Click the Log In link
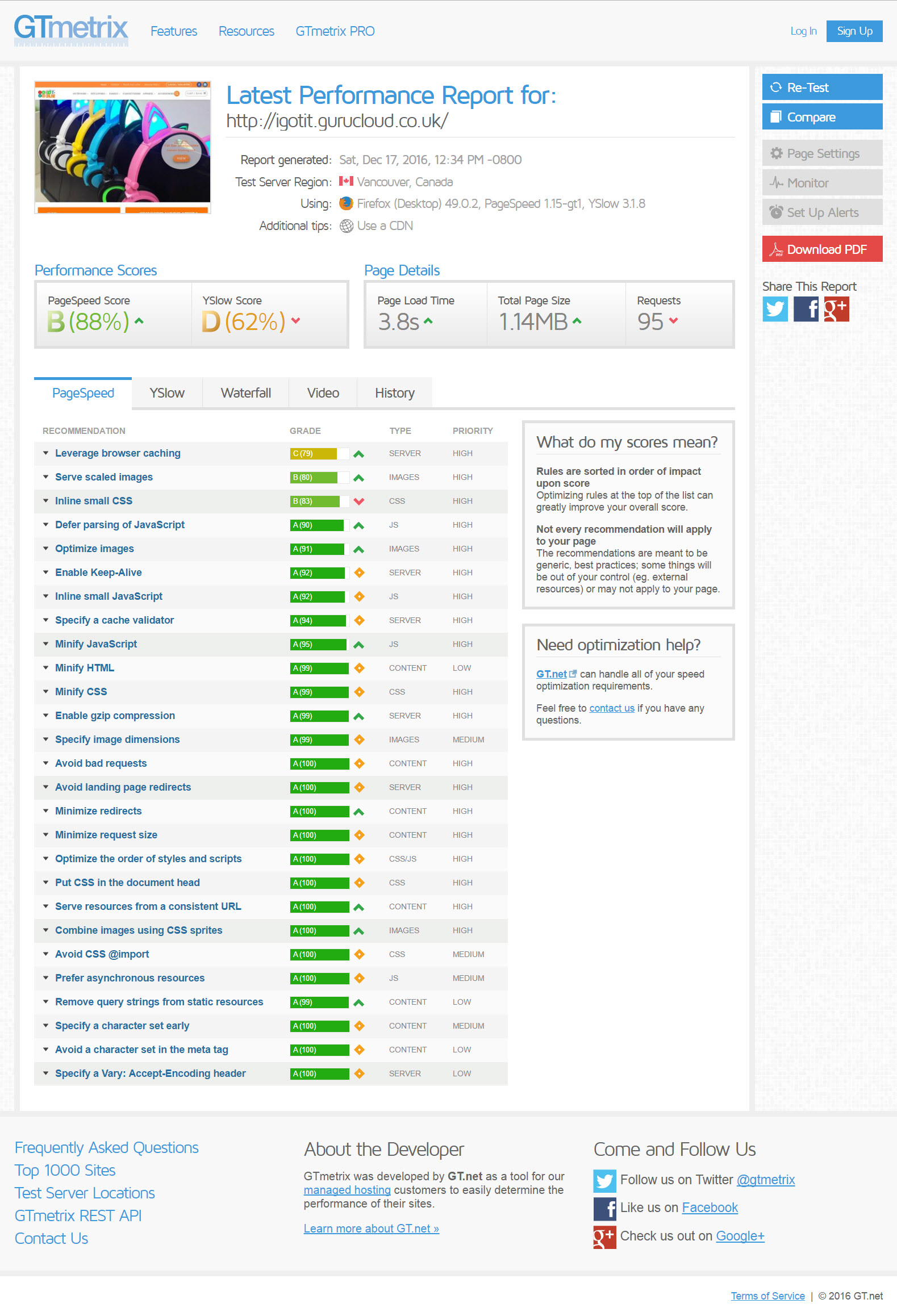This screenshot has height=1316, width=897. tap(803, 31)
